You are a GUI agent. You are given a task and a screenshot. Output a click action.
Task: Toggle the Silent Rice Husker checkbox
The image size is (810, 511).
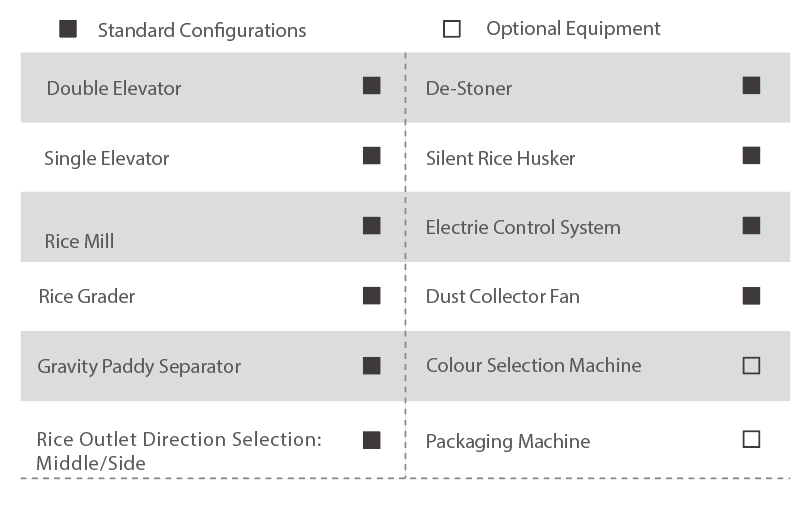(x=751, y=156)
